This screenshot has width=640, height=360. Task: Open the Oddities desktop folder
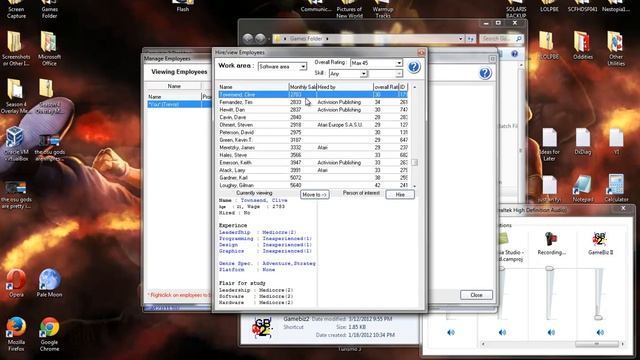coord(582,45)
